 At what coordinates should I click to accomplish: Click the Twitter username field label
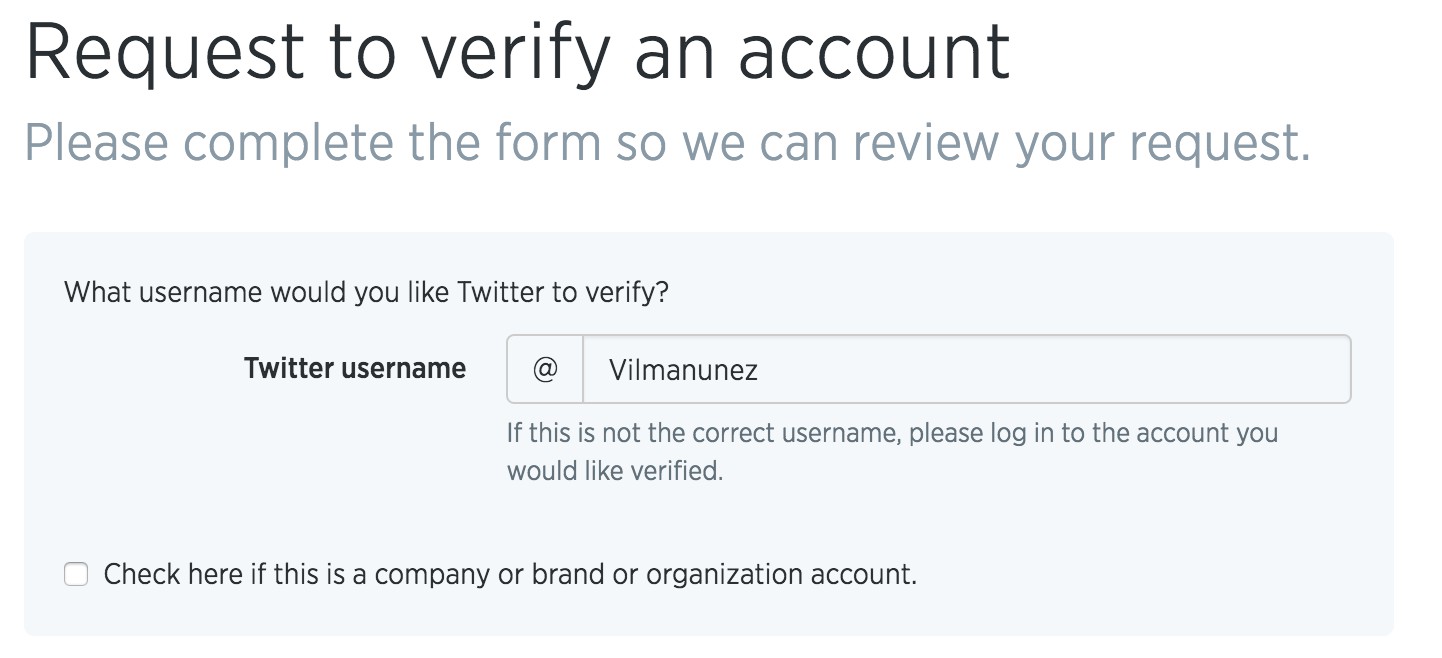tap(355, 368)
